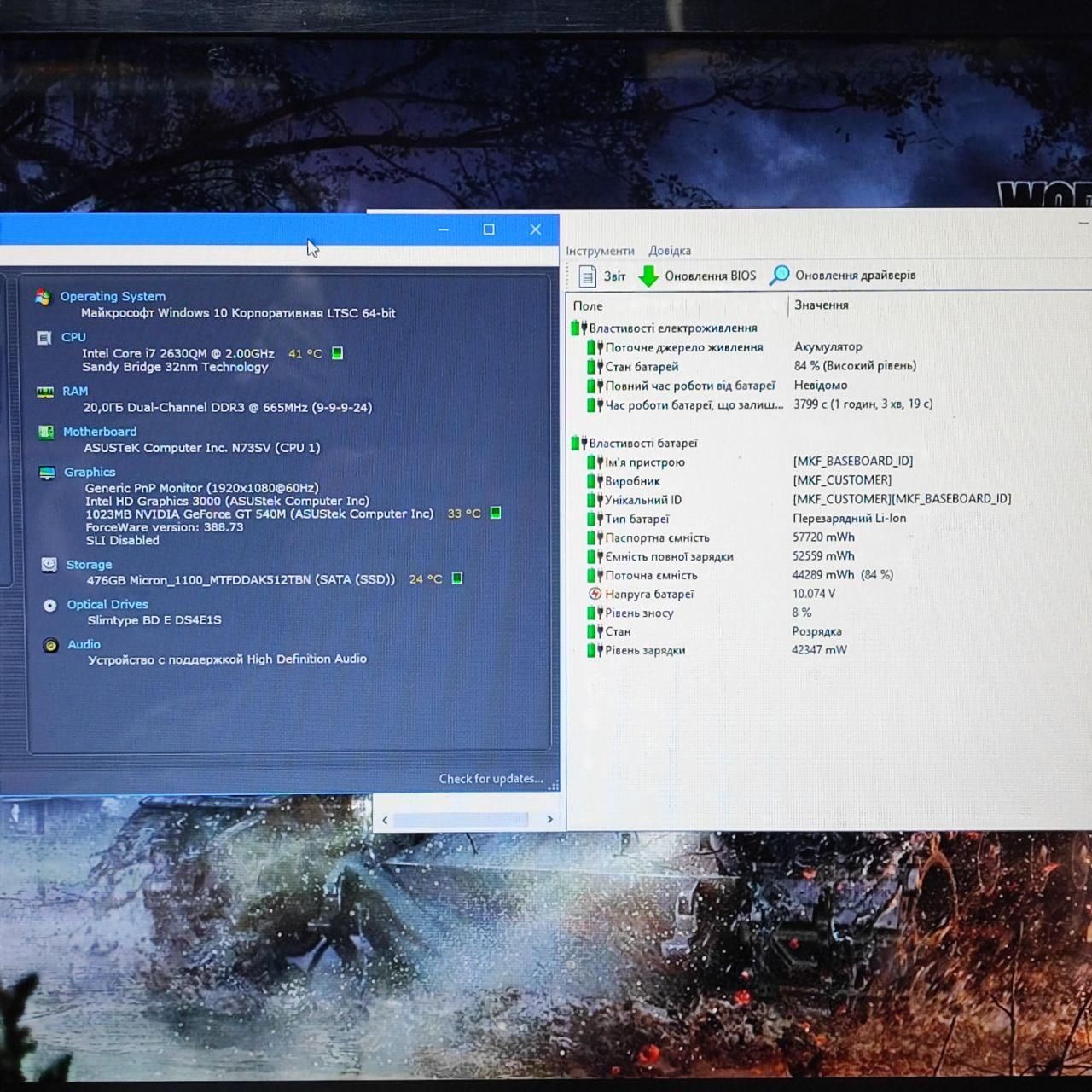This screenshot has height=1092, width=1092.
Task: Click the left arrow of the horizontal scrollbar
Action: [x=385, y=820]
